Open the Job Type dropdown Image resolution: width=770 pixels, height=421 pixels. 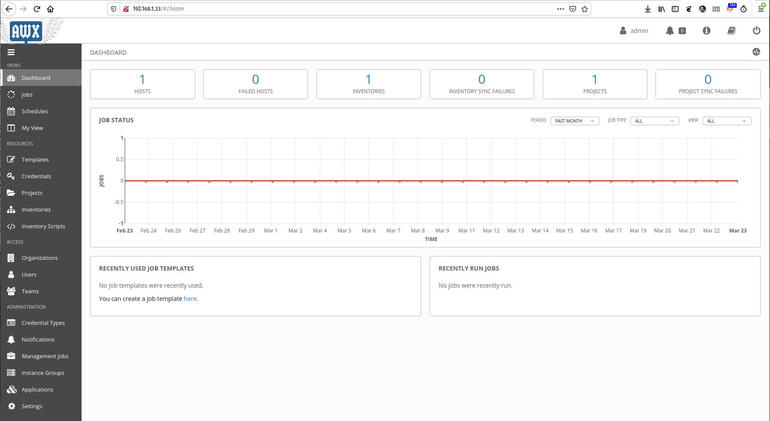654,121
